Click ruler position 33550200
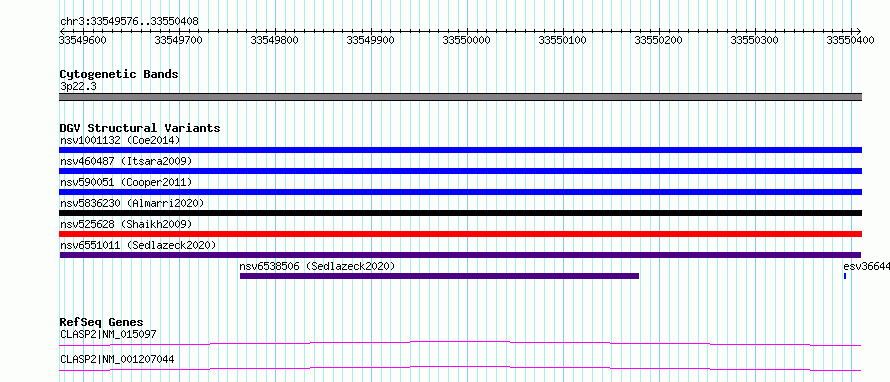The image size is (890, 382). point(658,40)
